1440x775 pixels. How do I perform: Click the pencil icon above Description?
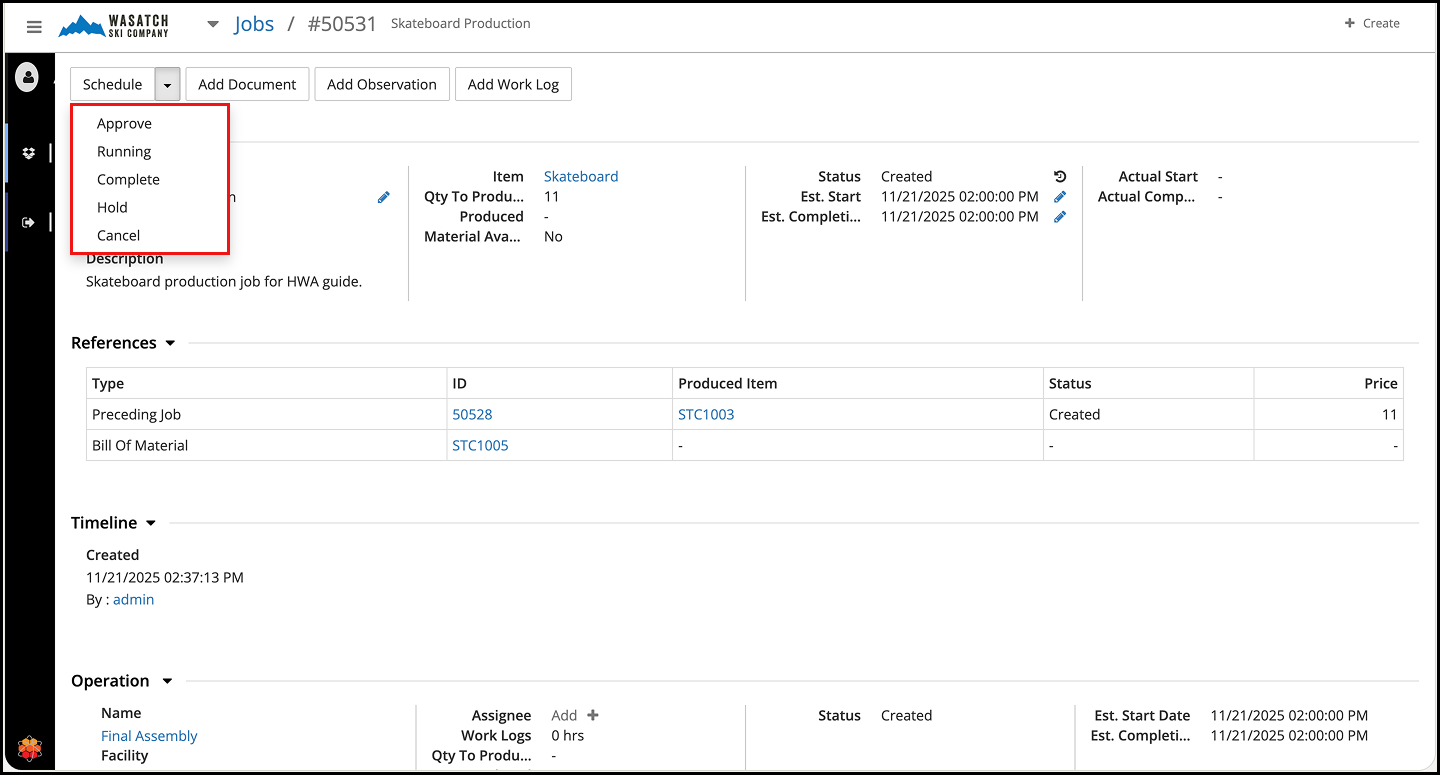383,198
